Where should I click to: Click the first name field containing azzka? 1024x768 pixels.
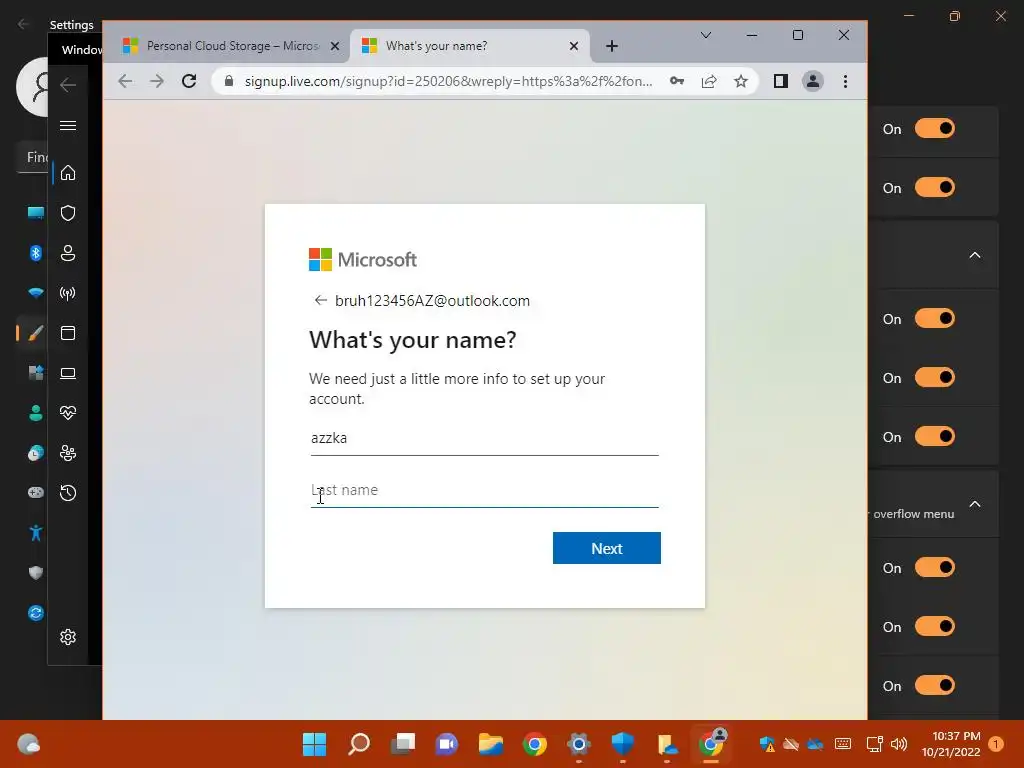[484, 438]
